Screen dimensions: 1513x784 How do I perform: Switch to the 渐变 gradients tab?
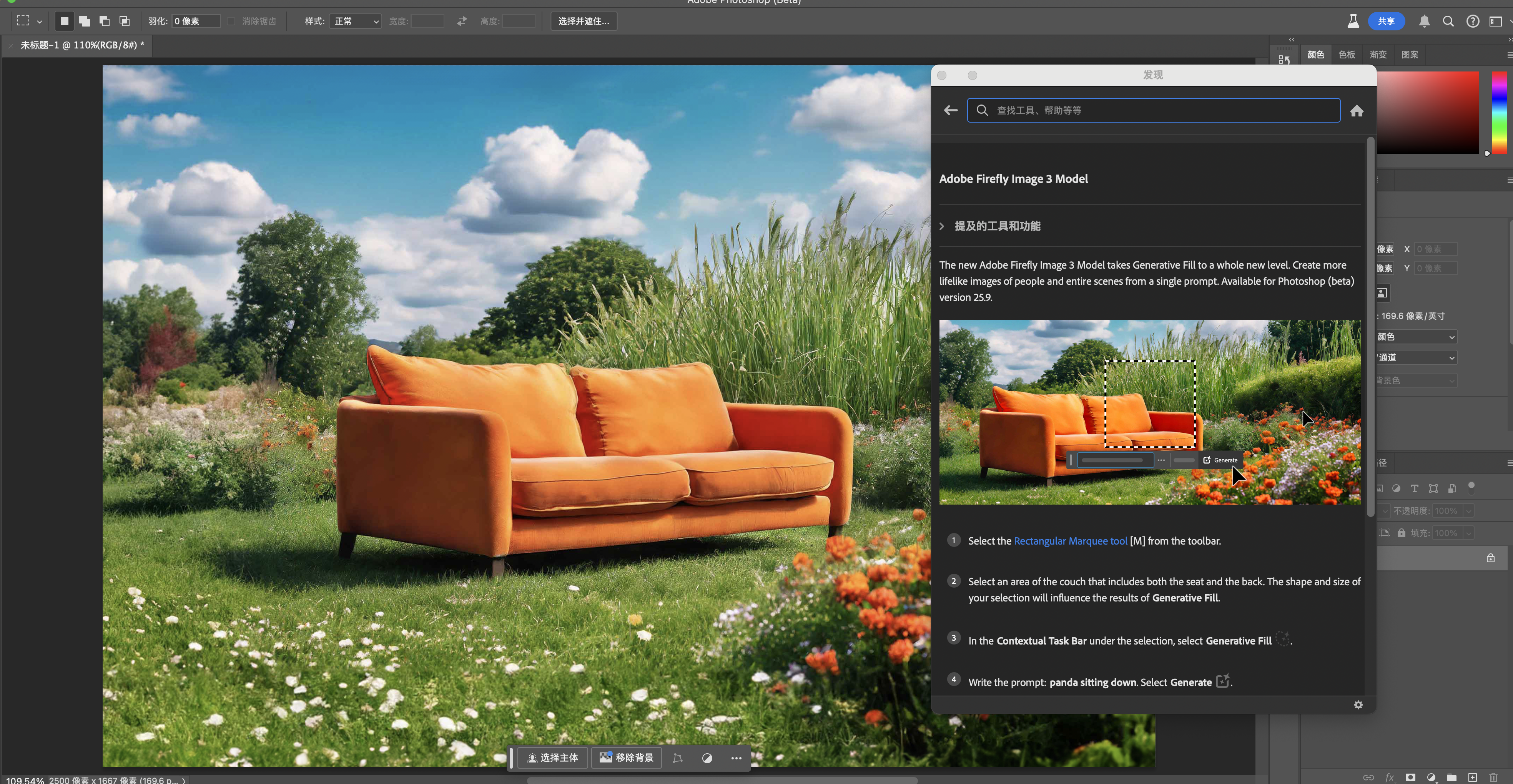click(x=1378, y=55)
